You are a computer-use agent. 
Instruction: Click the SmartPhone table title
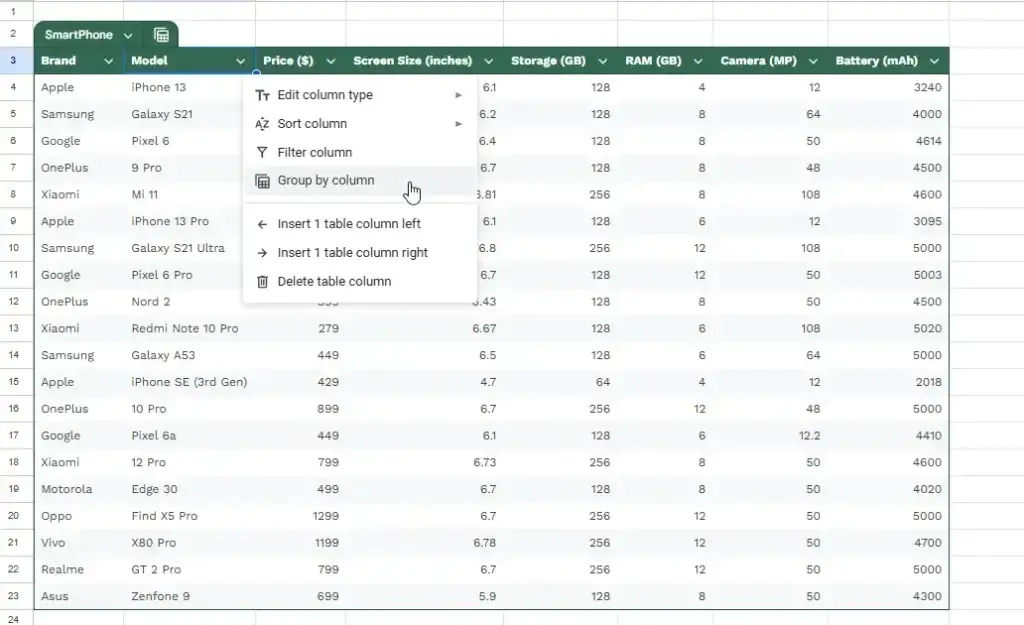[78, 35]
